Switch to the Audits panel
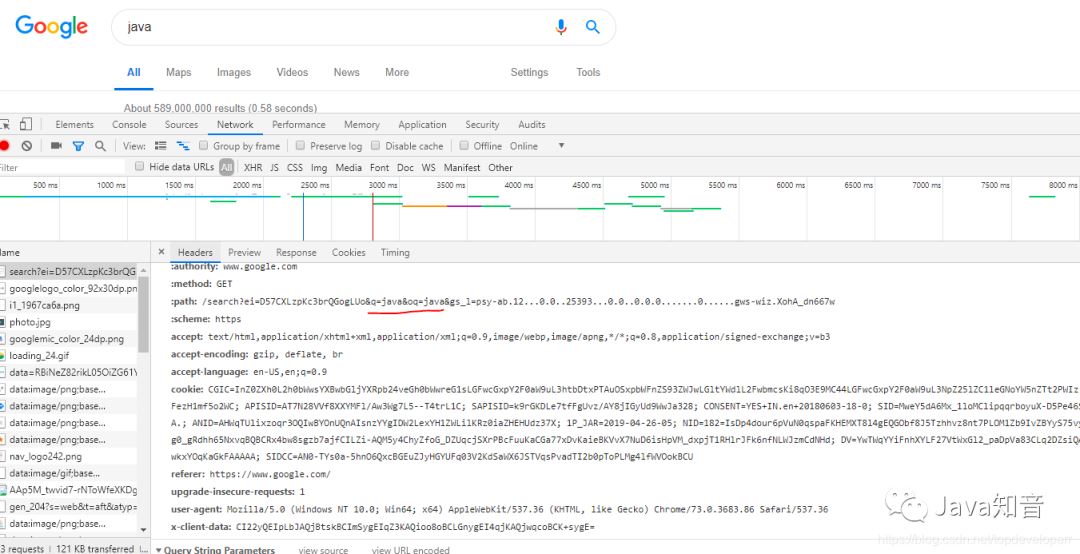The width and height of the screenshot is (1080, 554). point(532,125)
